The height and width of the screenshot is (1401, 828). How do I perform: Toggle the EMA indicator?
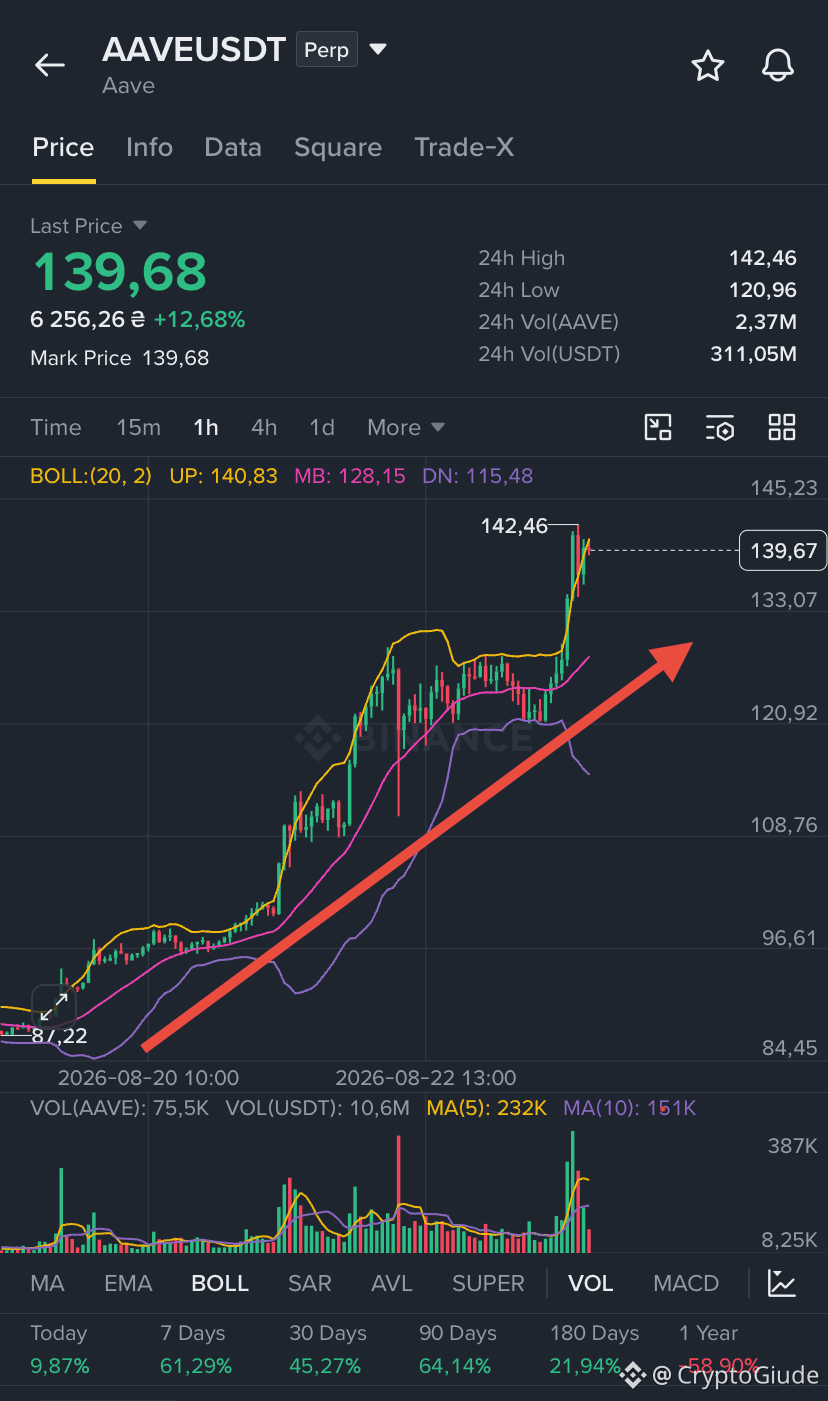(x=128, y=1283)
